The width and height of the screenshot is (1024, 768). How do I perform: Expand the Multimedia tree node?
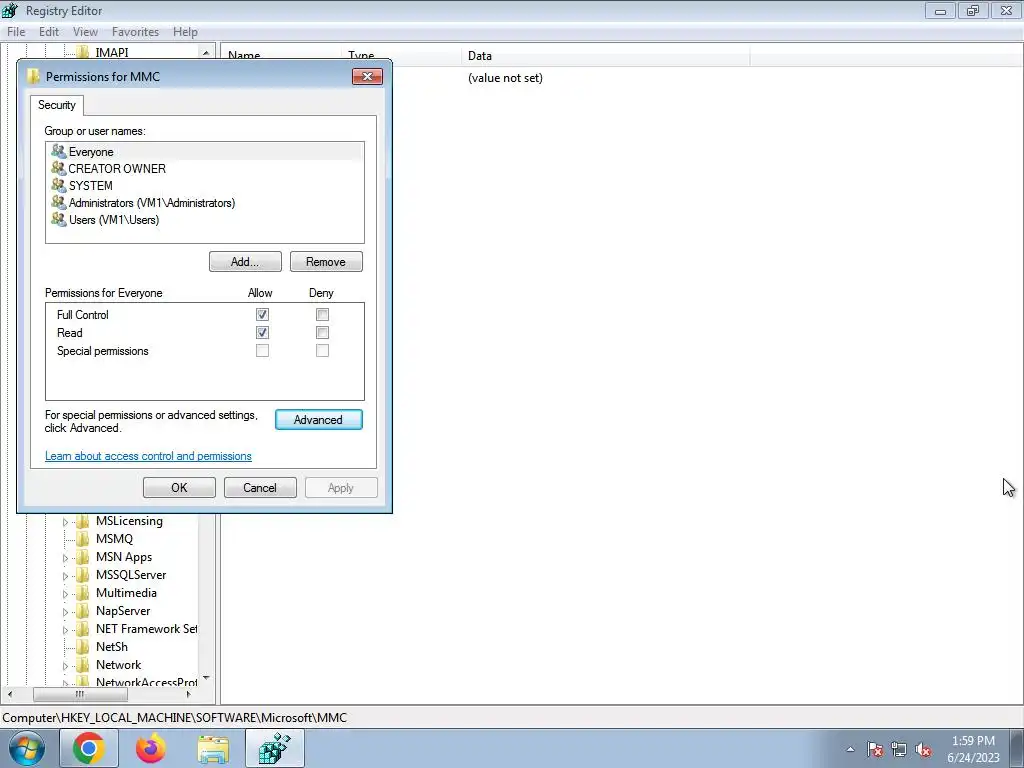(x=65, y=594)
